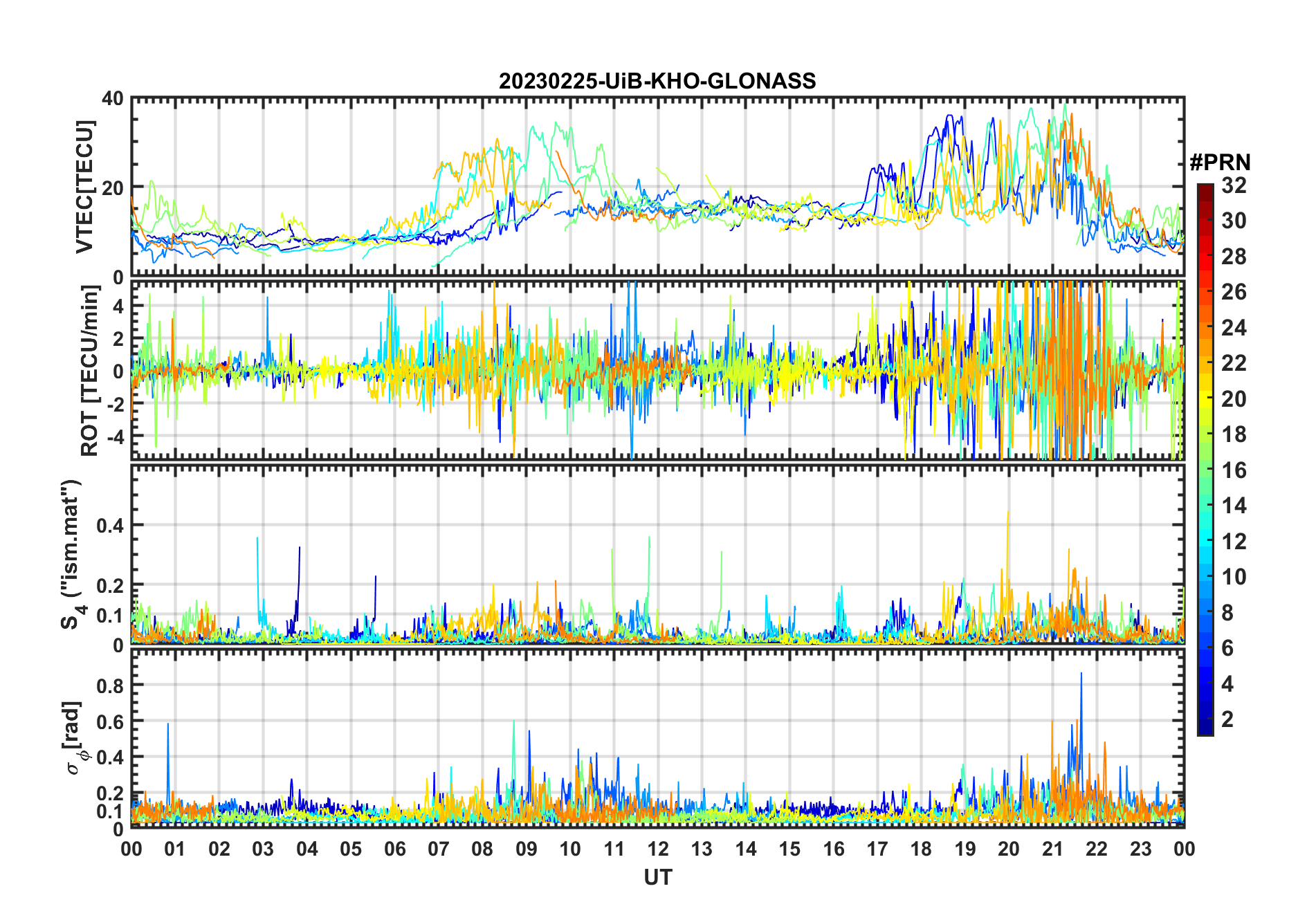Viewport: 1316px width, 920px height.
Task: Click colorbar tick label 4
Action: tap(1227, 684)
